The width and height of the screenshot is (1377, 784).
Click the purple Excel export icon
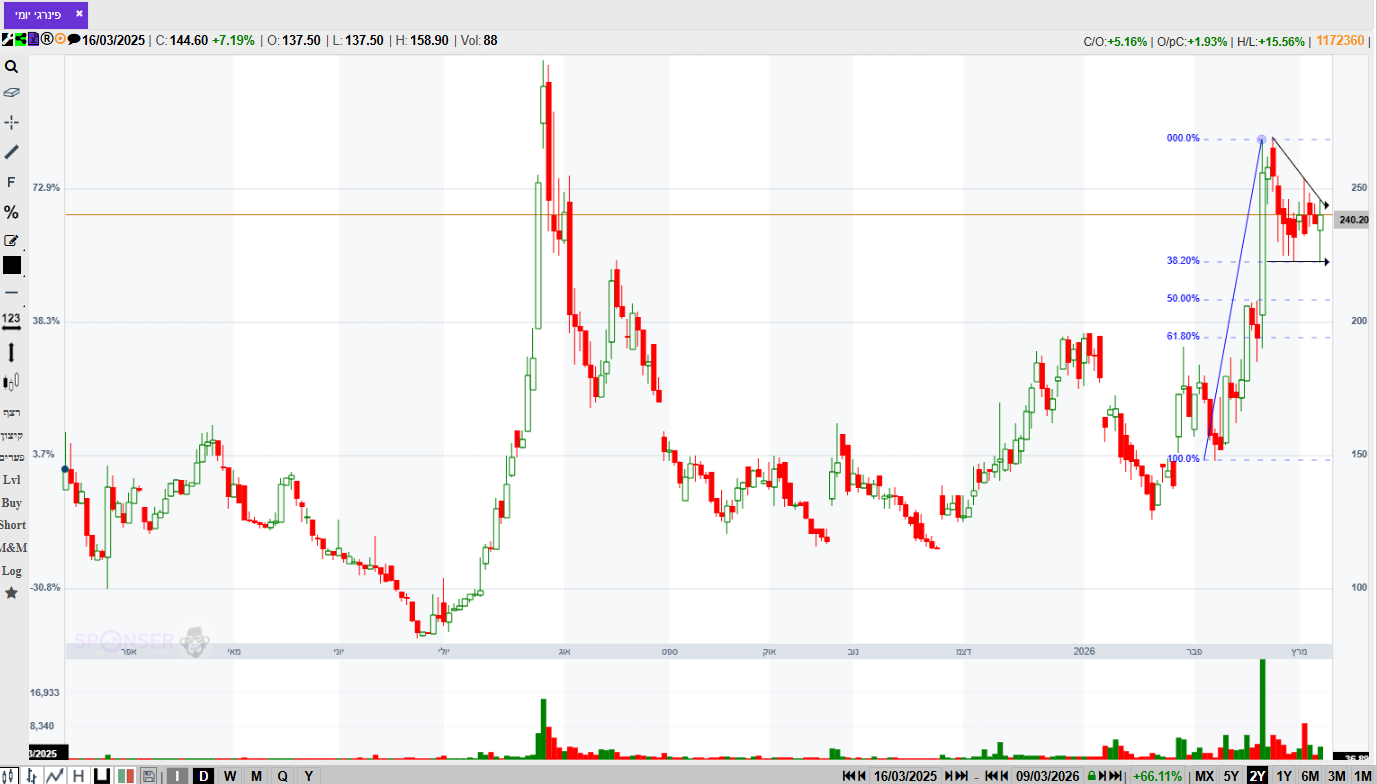coord(33,40)
